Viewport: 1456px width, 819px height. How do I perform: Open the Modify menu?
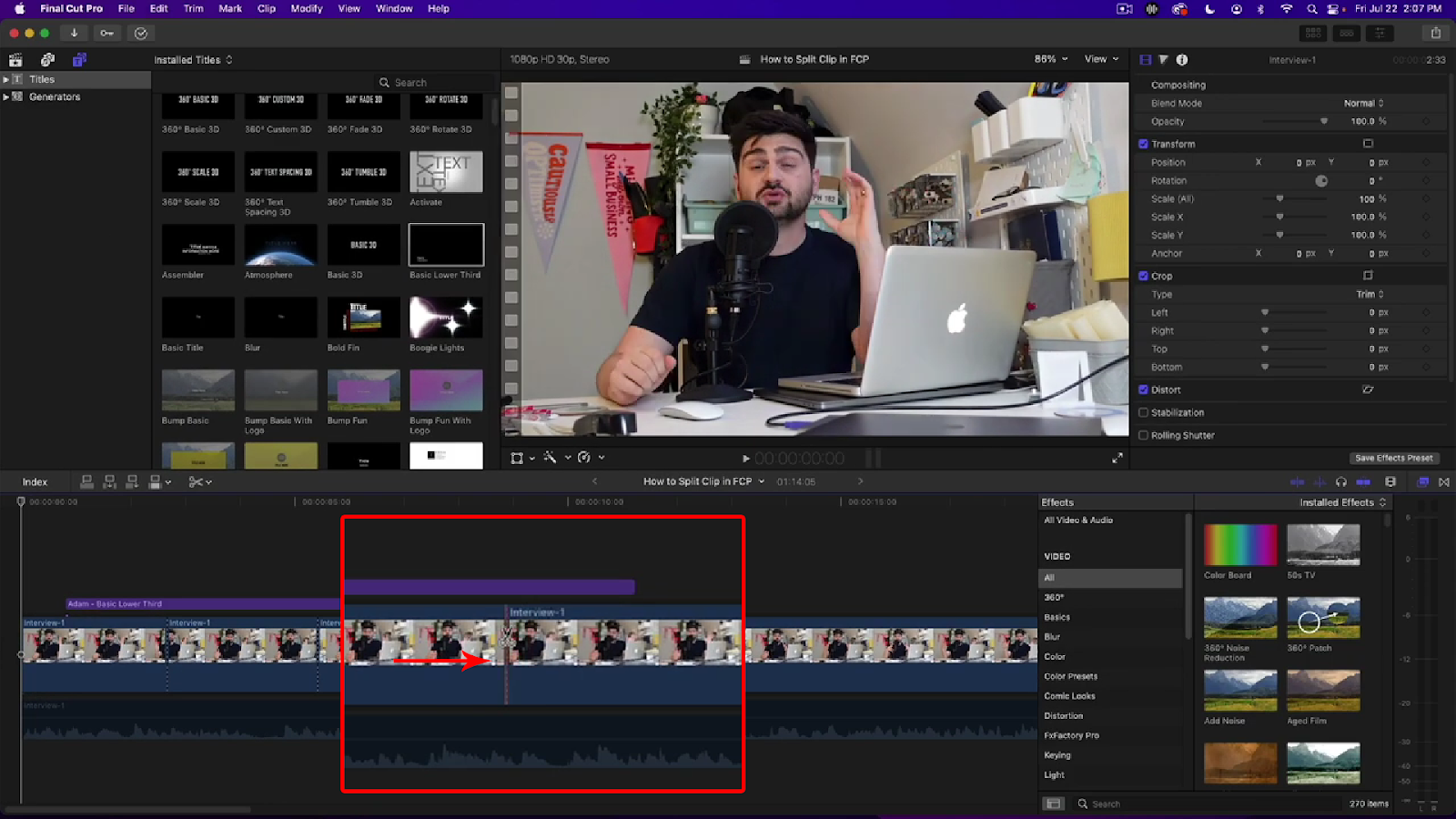pyautogui.click(x=307, y=8)
